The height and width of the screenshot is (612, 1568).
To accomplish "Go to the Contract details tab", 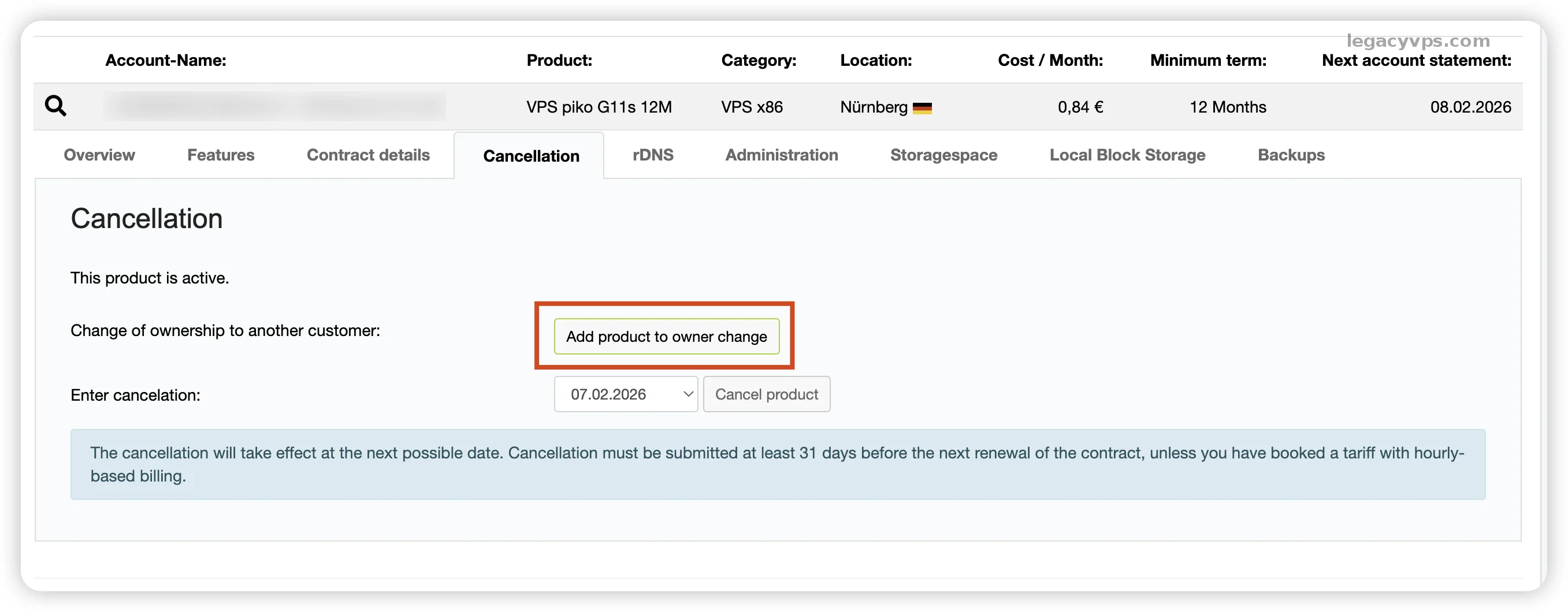I will tap(367, 155).
